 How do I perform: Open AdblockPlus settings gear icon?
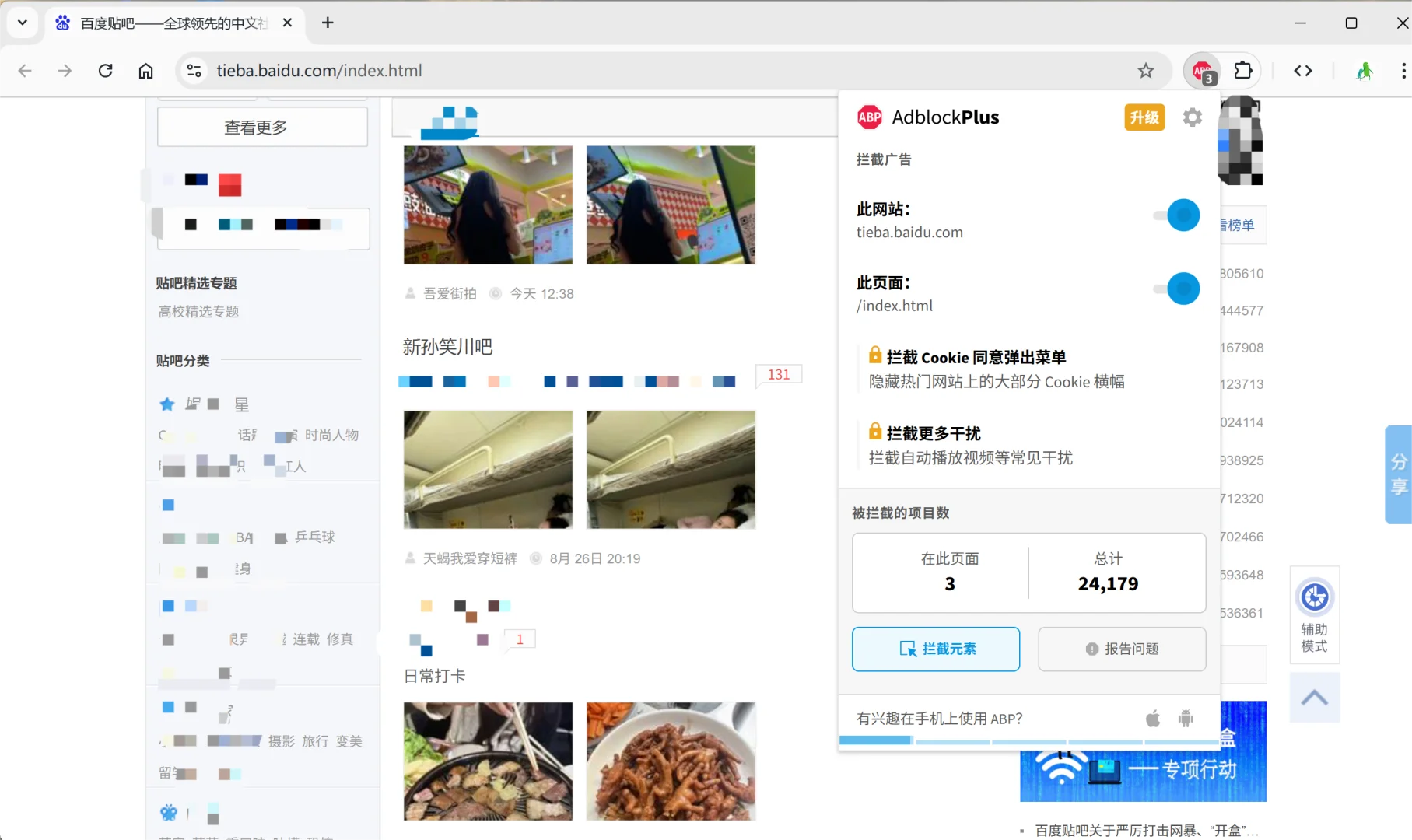(1192, 117)
